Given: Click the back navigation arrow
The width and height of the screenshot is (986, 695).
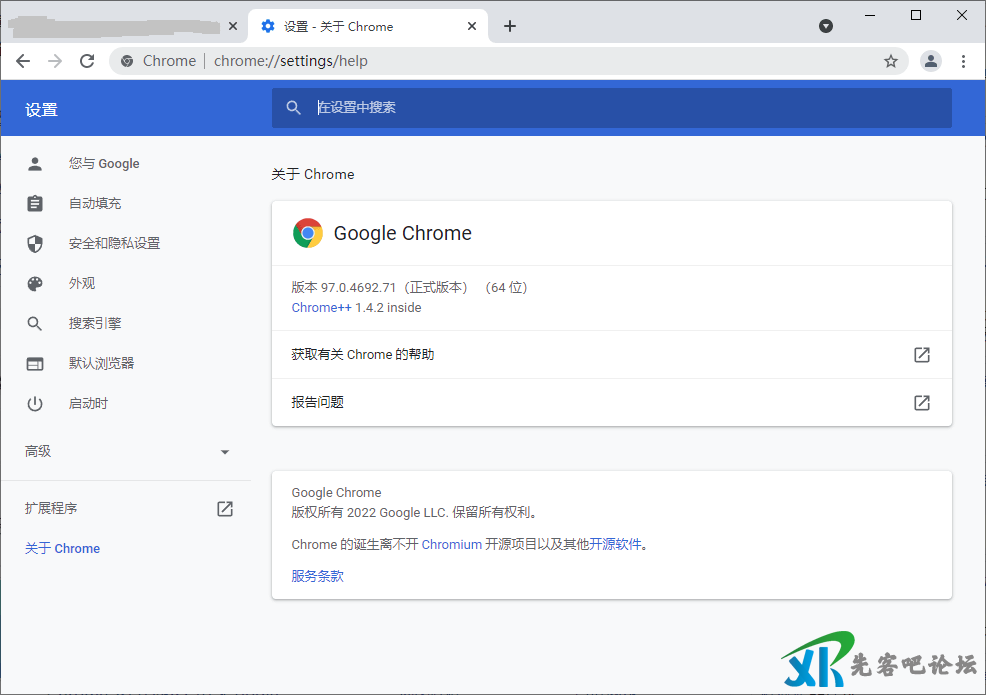Looking at the screenshot, I should tap(23, 61).
